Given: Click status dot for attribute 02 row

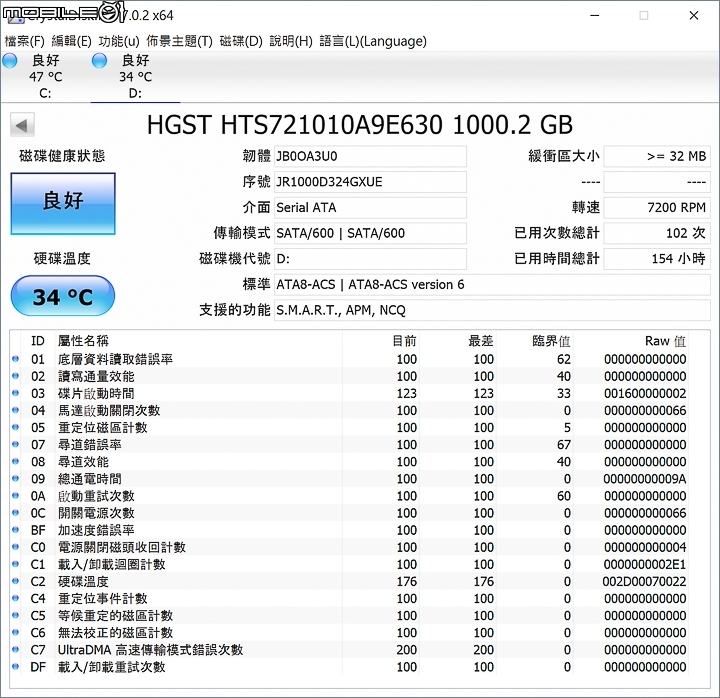Looking at the screenshot, I should click(15, 376).
